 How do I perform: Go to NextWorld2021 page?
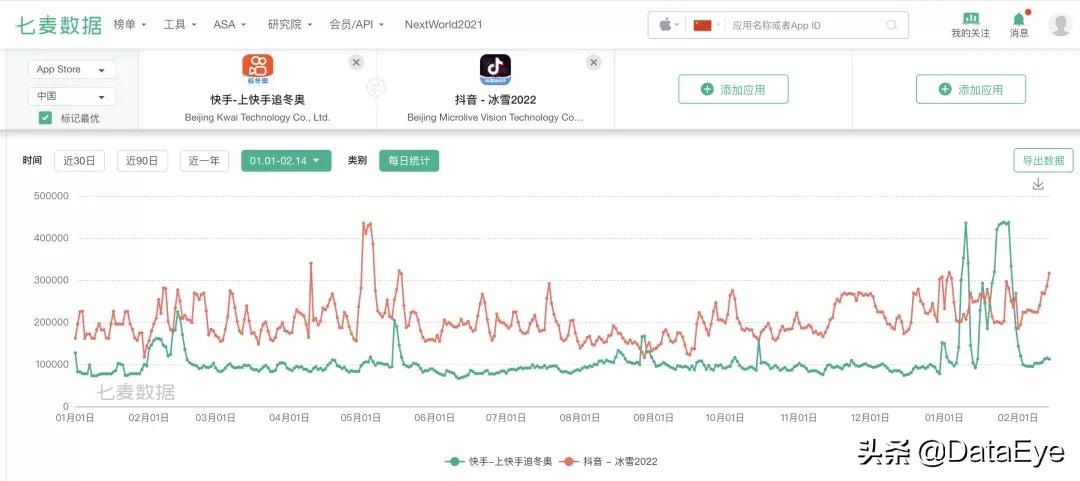click(444, 24)
